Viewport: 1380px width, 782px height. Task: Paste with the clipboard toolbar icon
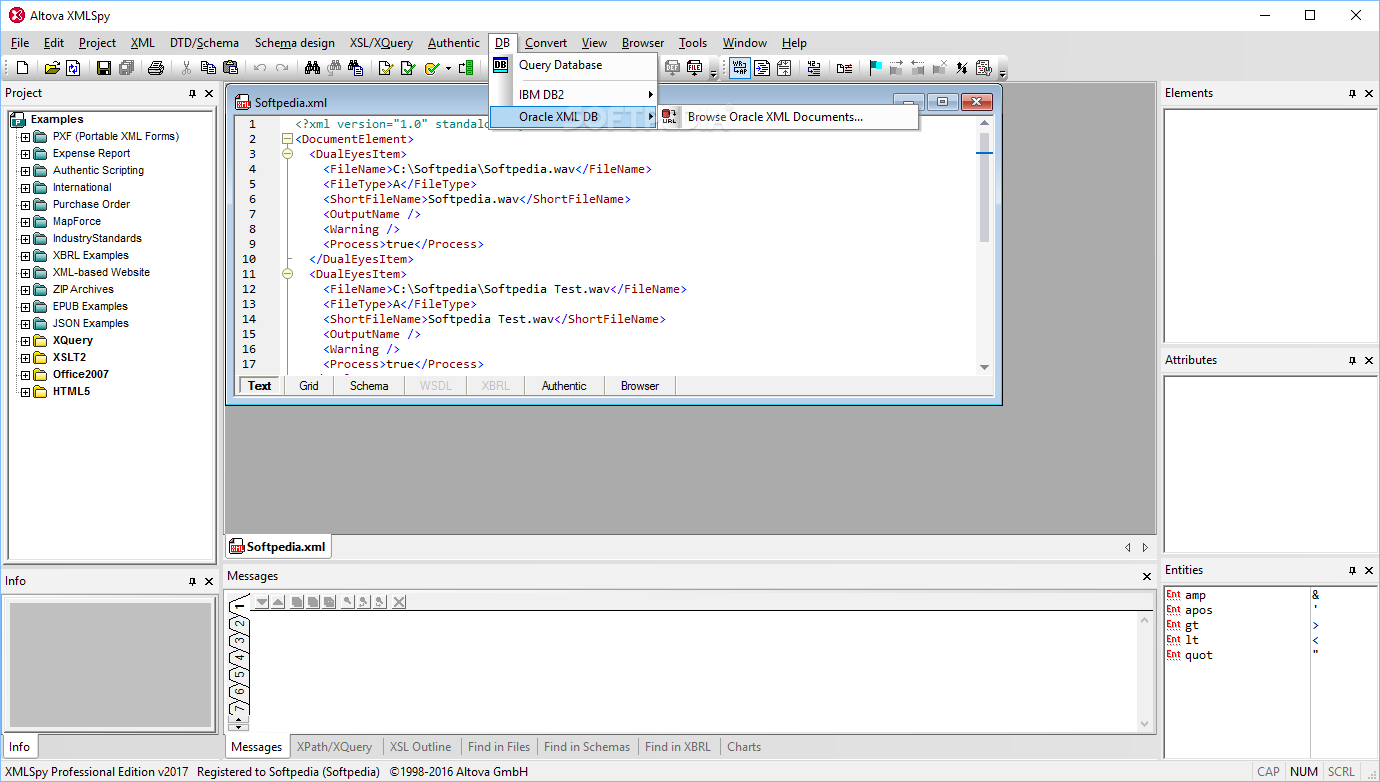230,68
